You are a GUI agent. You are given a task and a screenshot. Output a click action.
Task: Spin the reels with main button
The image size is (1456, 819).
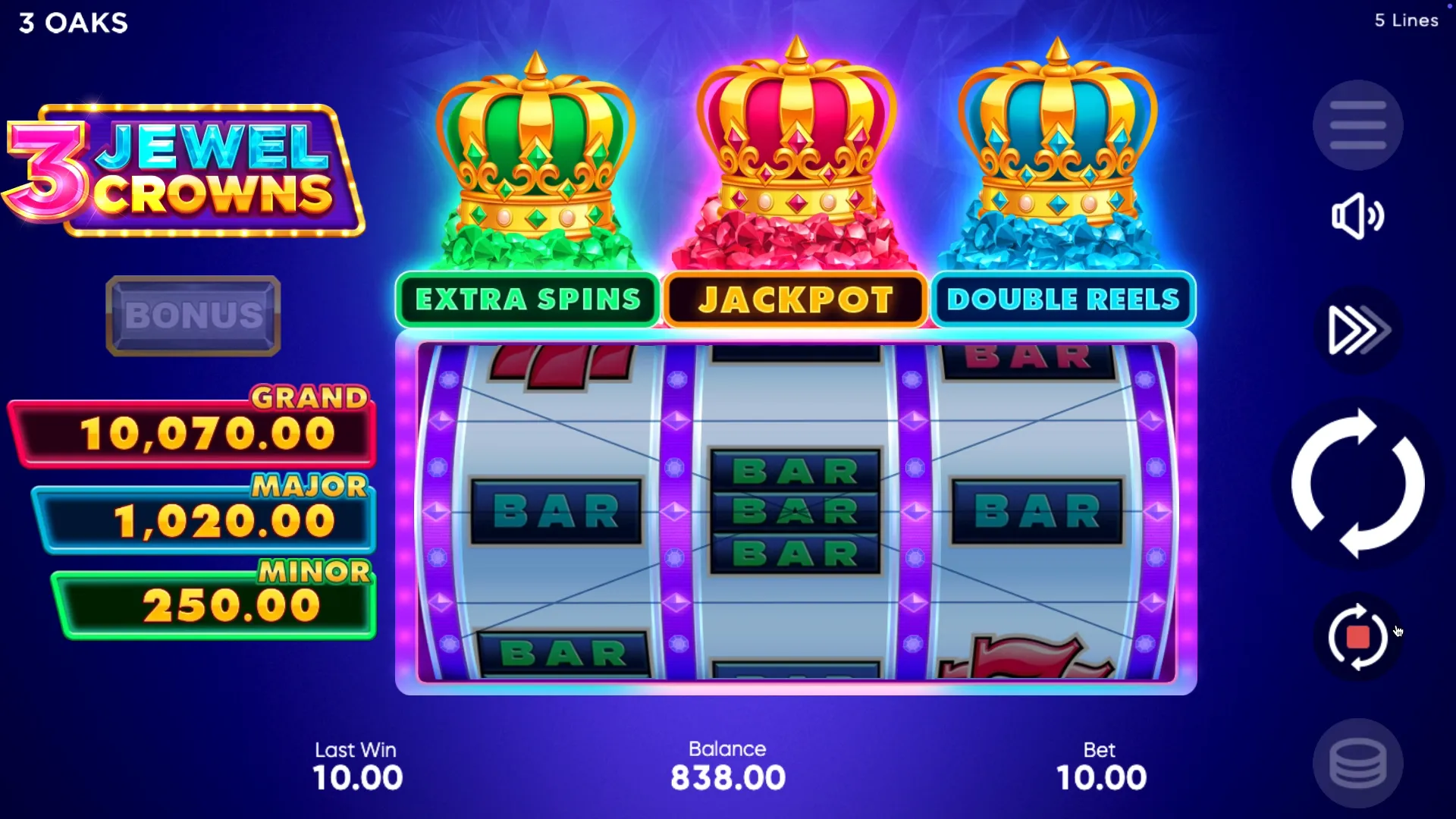(x=1357, y=483)
